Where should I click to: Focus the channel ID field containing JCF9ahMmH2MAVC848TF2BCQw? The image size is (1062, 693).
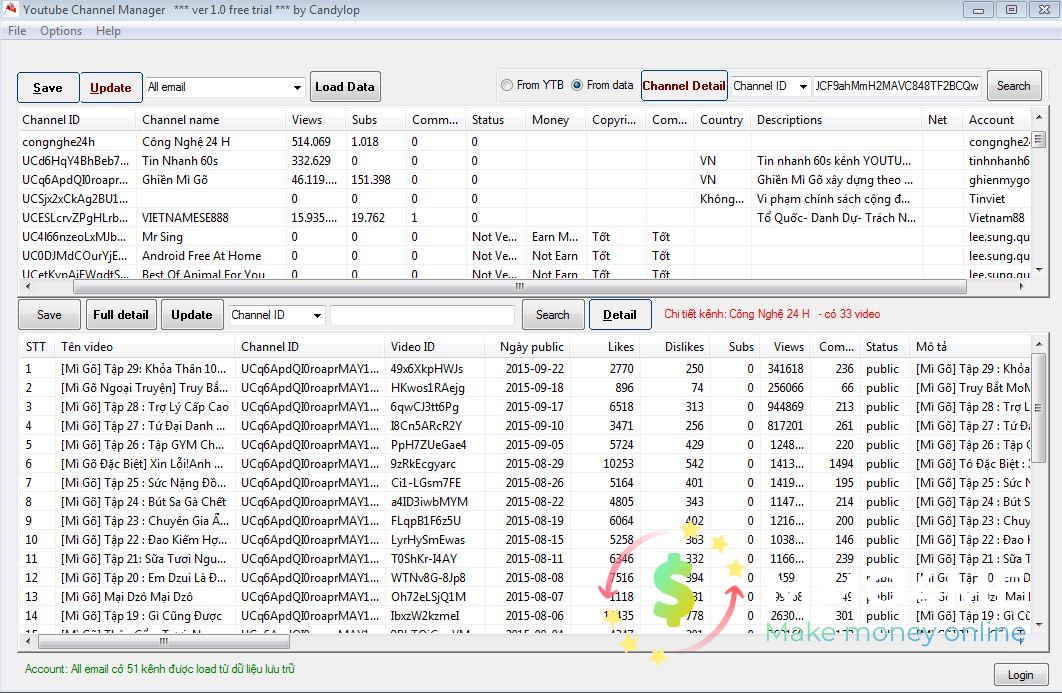(897, 86)
